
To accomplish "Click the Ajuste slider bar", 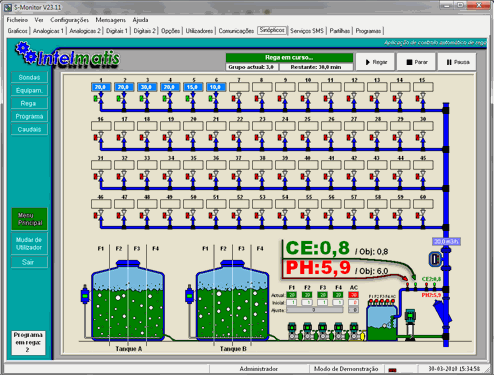I will click(314, 310).
